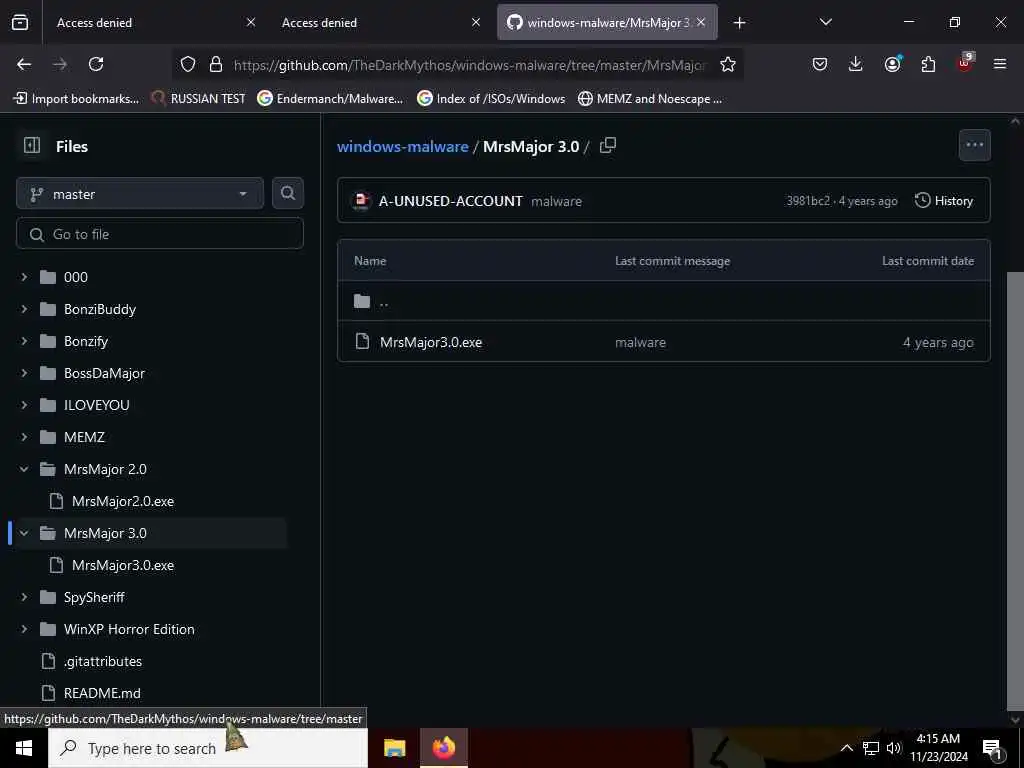Open the commit History link

click(x=944, y=200)
